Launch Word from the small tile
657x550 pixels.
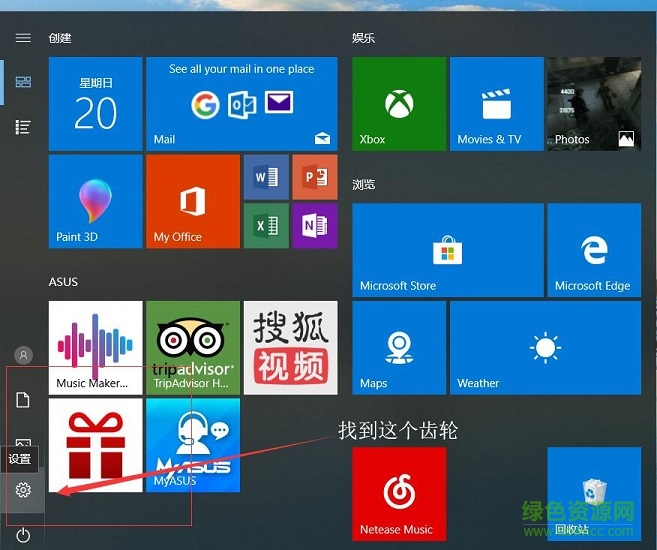pos(266,177)
